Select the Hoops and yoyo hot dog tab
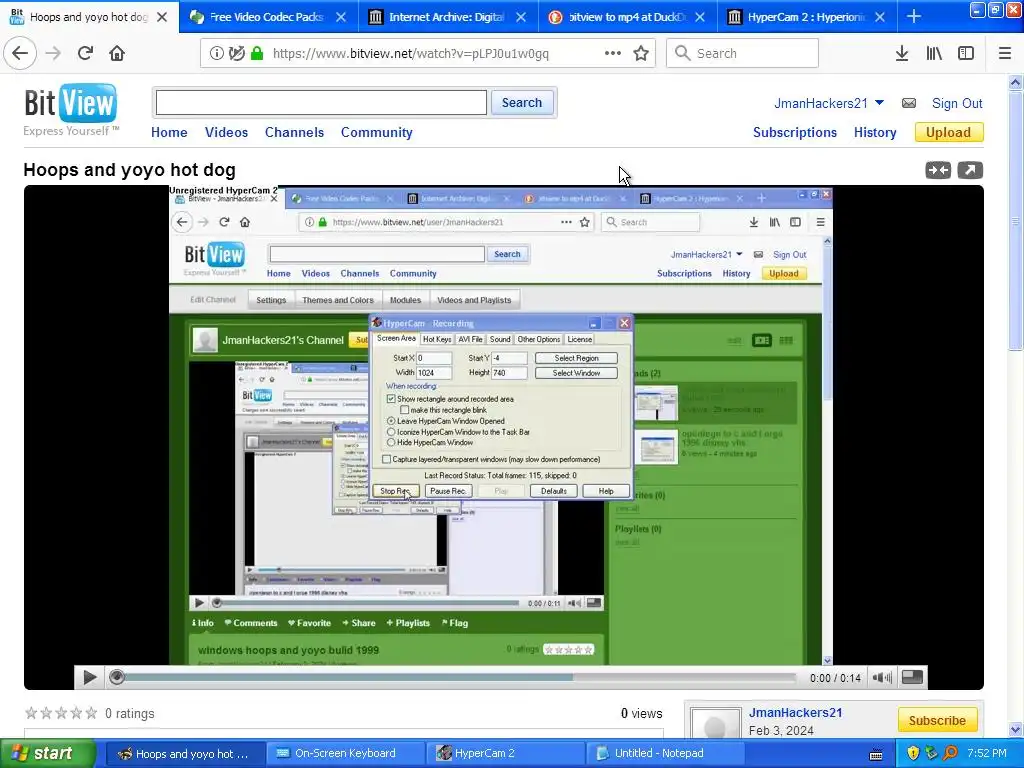The height and width of the screenshot is (768, 1024). point(89,17)
